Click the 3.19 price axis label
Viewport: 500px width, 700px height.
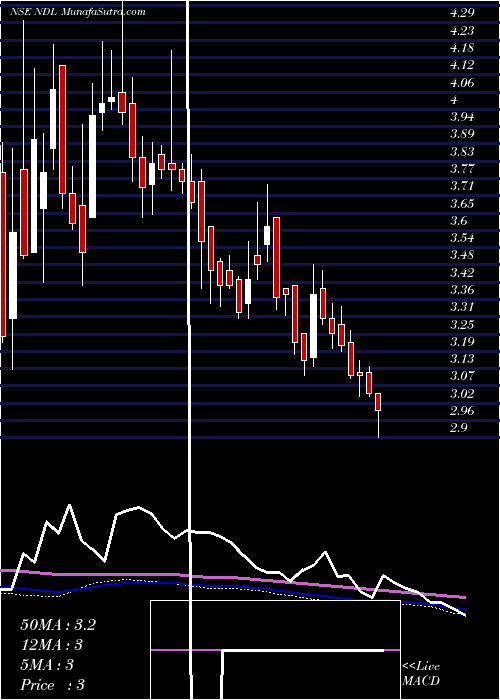462,342
